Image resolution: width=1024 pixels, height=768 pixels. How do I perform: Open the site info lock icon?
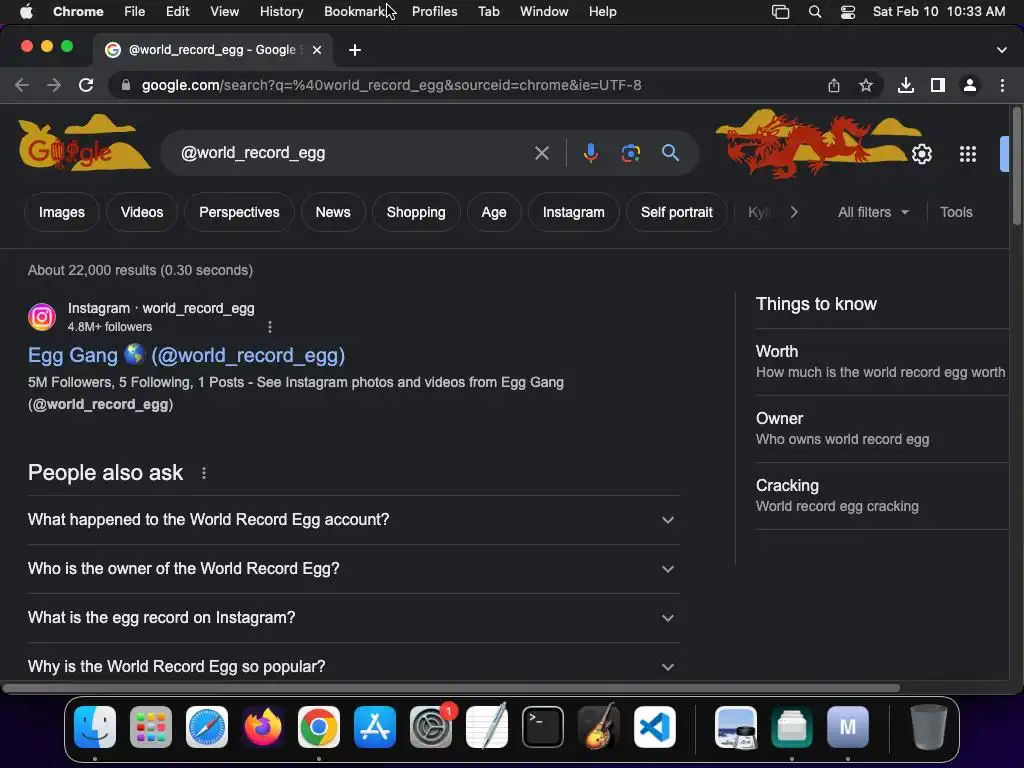pyautogui.click(x=126, y=85)
